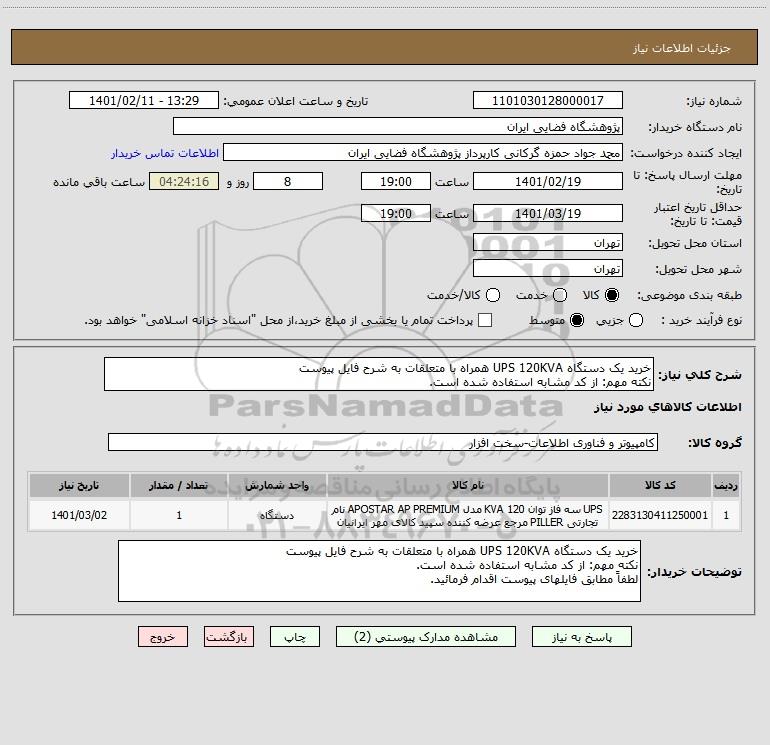Click the announcement date field 1401/02/11 - 13:29
The width and height of the screenshot is (770, 745).
[144, 101]
